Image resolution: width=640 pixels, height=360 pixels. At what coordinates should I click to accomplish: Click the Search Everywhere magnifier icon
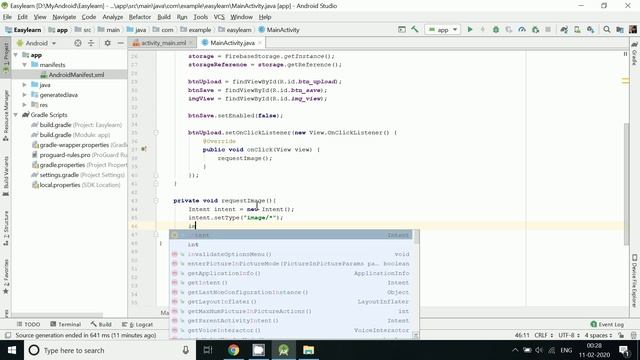pyautogui.click(x=607, y=29)
